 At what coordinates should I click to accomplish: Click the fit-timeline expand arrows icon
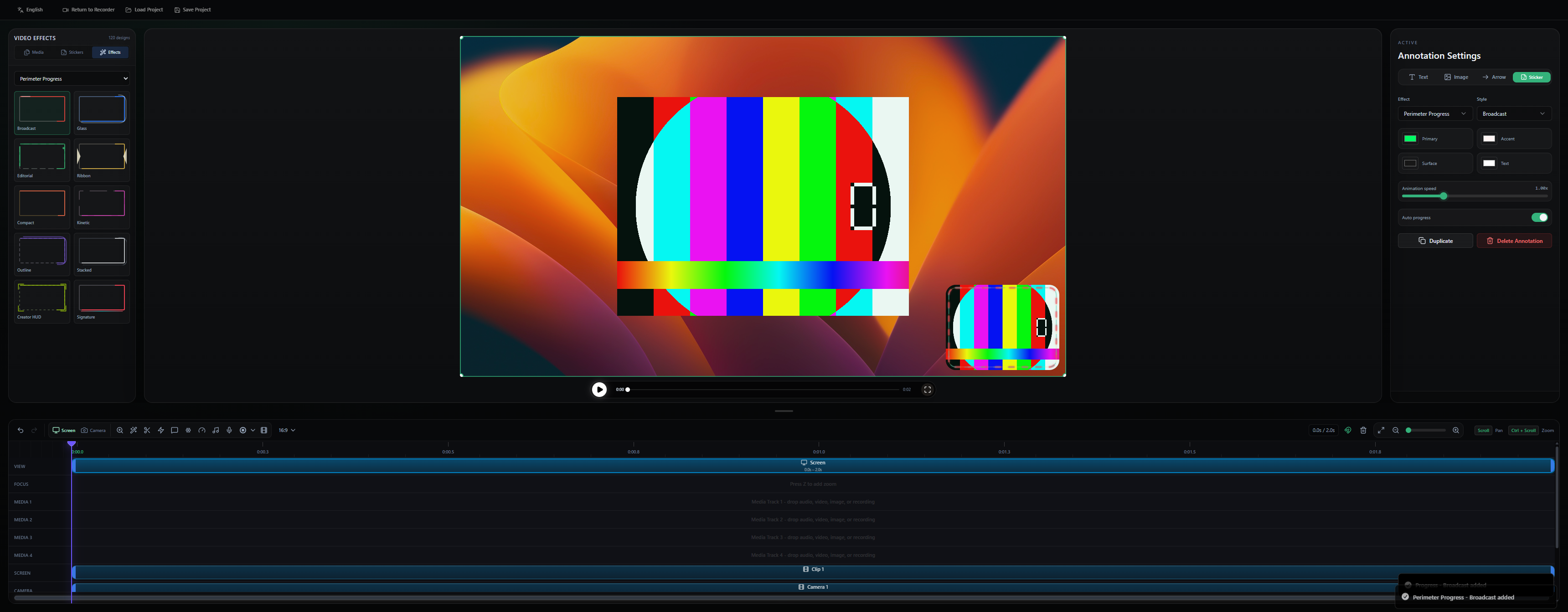(1381, 430)
